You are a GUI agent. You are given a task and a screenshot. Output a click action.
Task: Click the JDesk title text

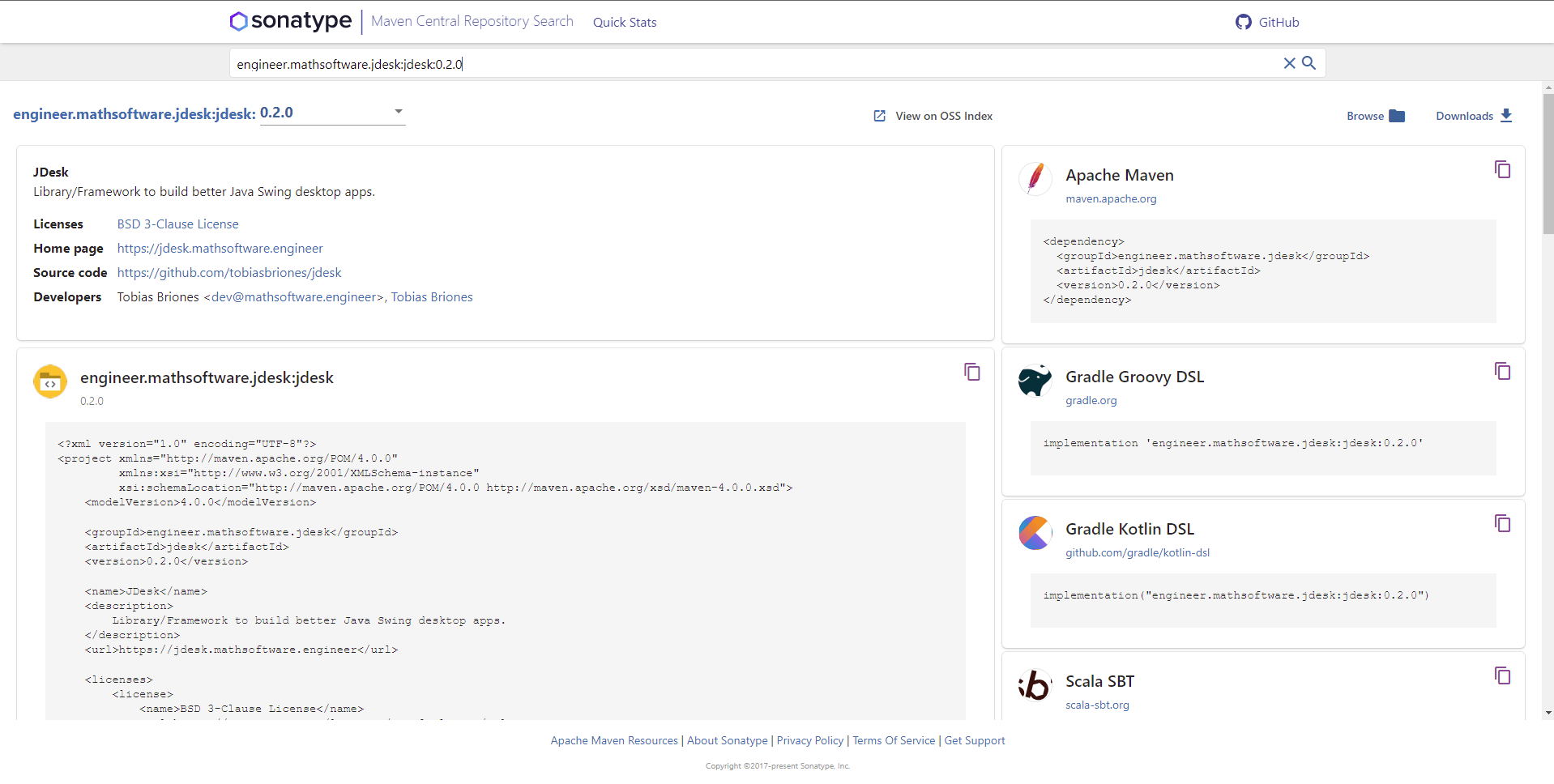point(51,172)
